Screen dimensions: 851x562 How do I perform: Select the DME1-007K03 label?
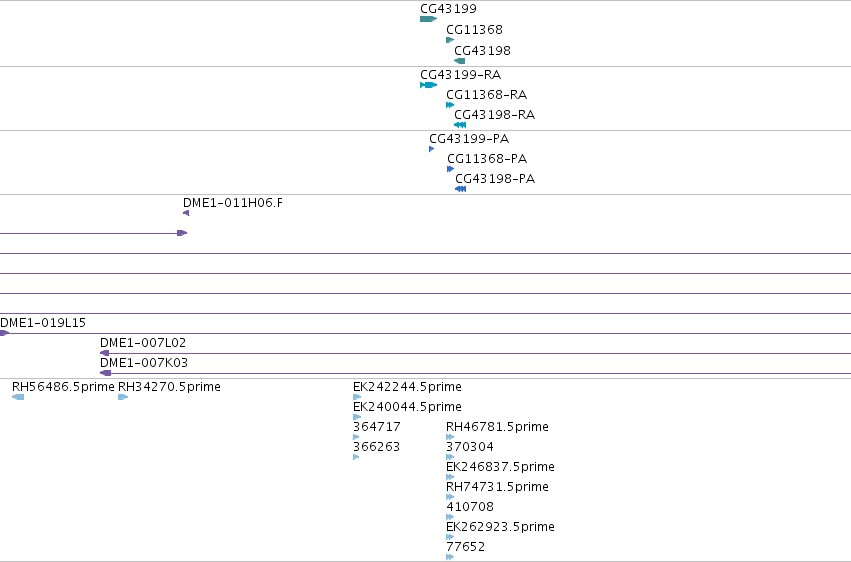[144, 362]
